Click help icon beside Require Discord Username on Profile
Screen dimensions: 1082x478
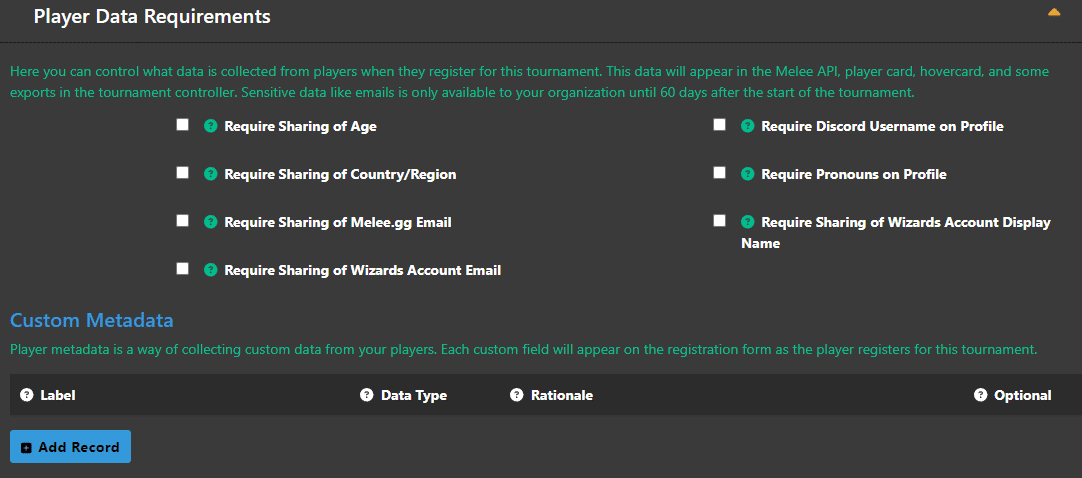(x=747, y=126)
